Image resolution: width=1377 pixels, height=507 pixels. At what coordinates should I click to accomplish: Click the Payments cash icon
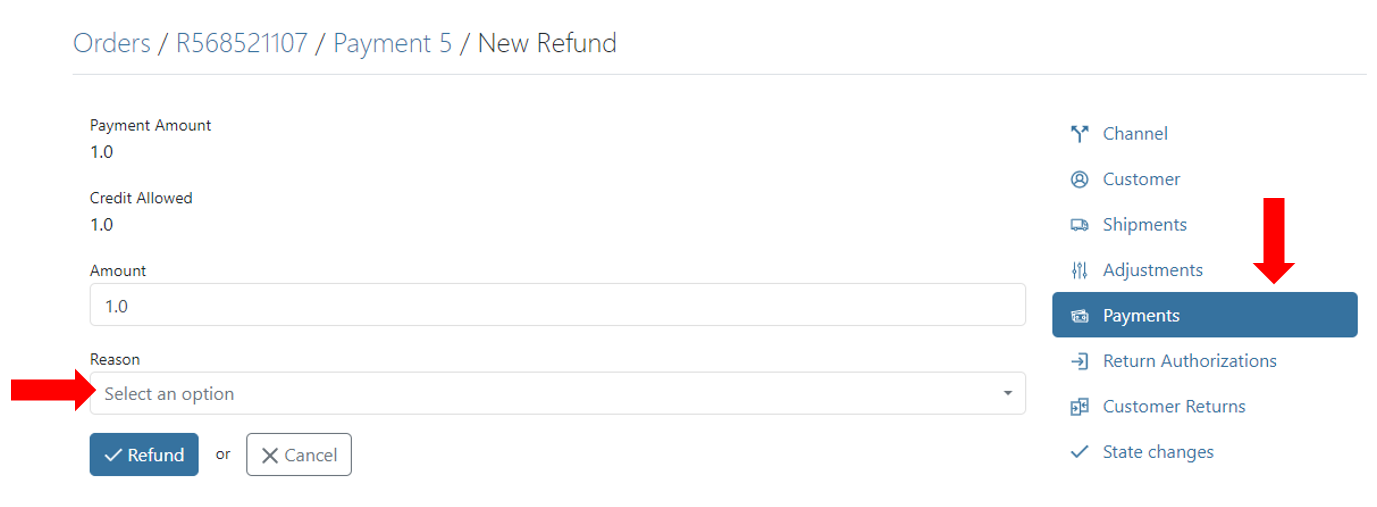pyautogui.click(x=1079, y=316)
